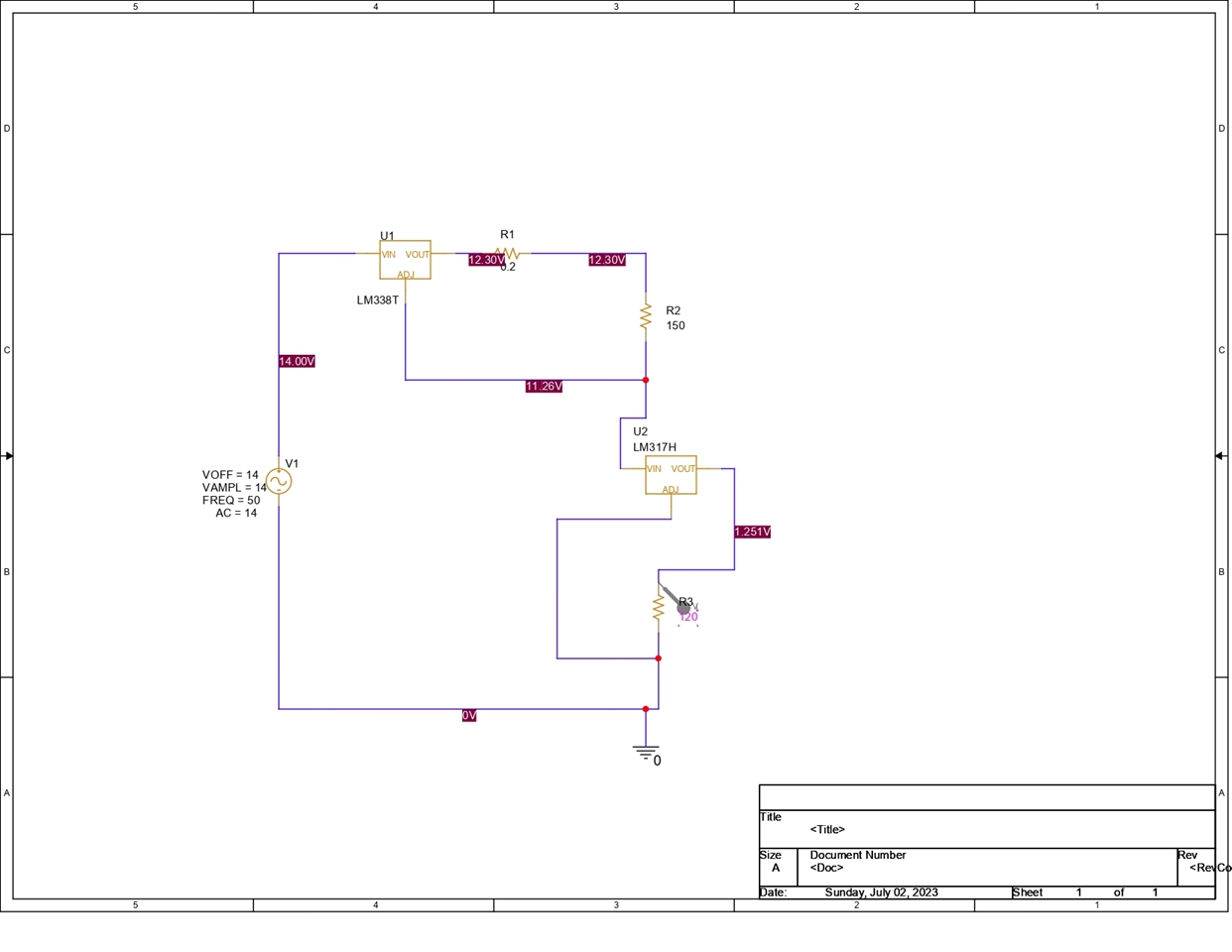Select the U2 LM317H regulator block

pyautogui.click(x=671, y=475)
